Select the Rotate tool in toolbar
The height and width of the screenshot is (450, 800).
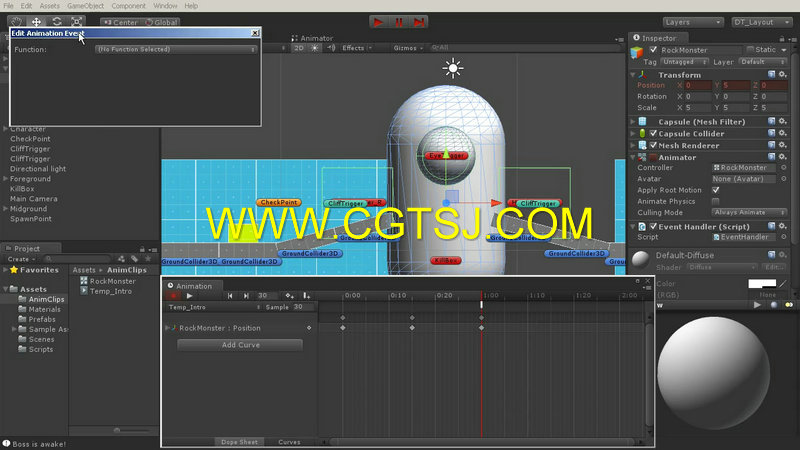tap(57, 22)
